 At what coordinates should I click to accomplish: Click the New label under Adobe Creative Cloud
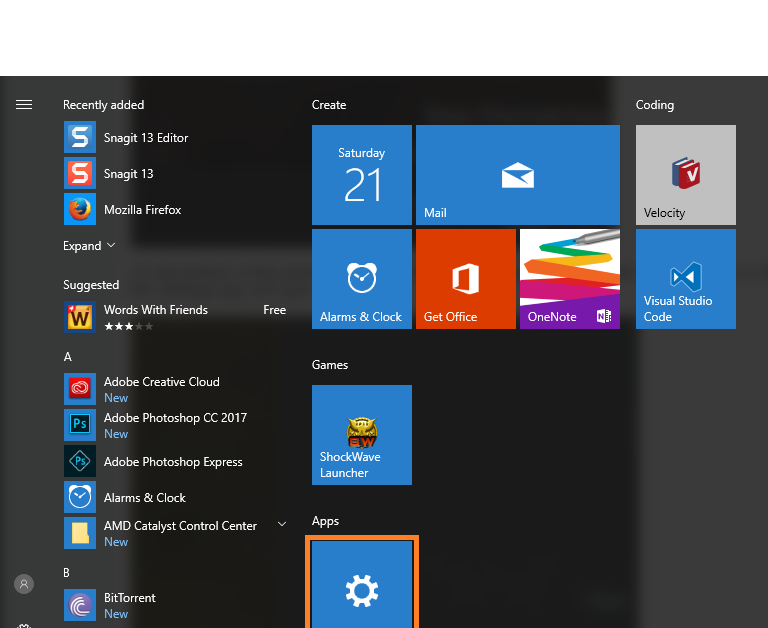click(x=116, y=398)
